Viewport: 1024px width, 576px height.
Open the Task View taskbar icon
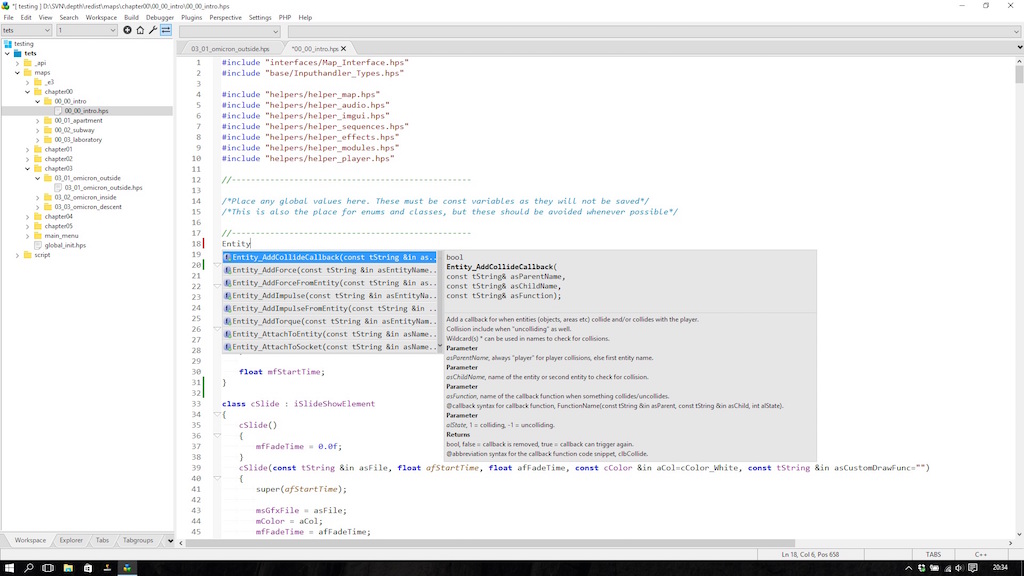48,568
